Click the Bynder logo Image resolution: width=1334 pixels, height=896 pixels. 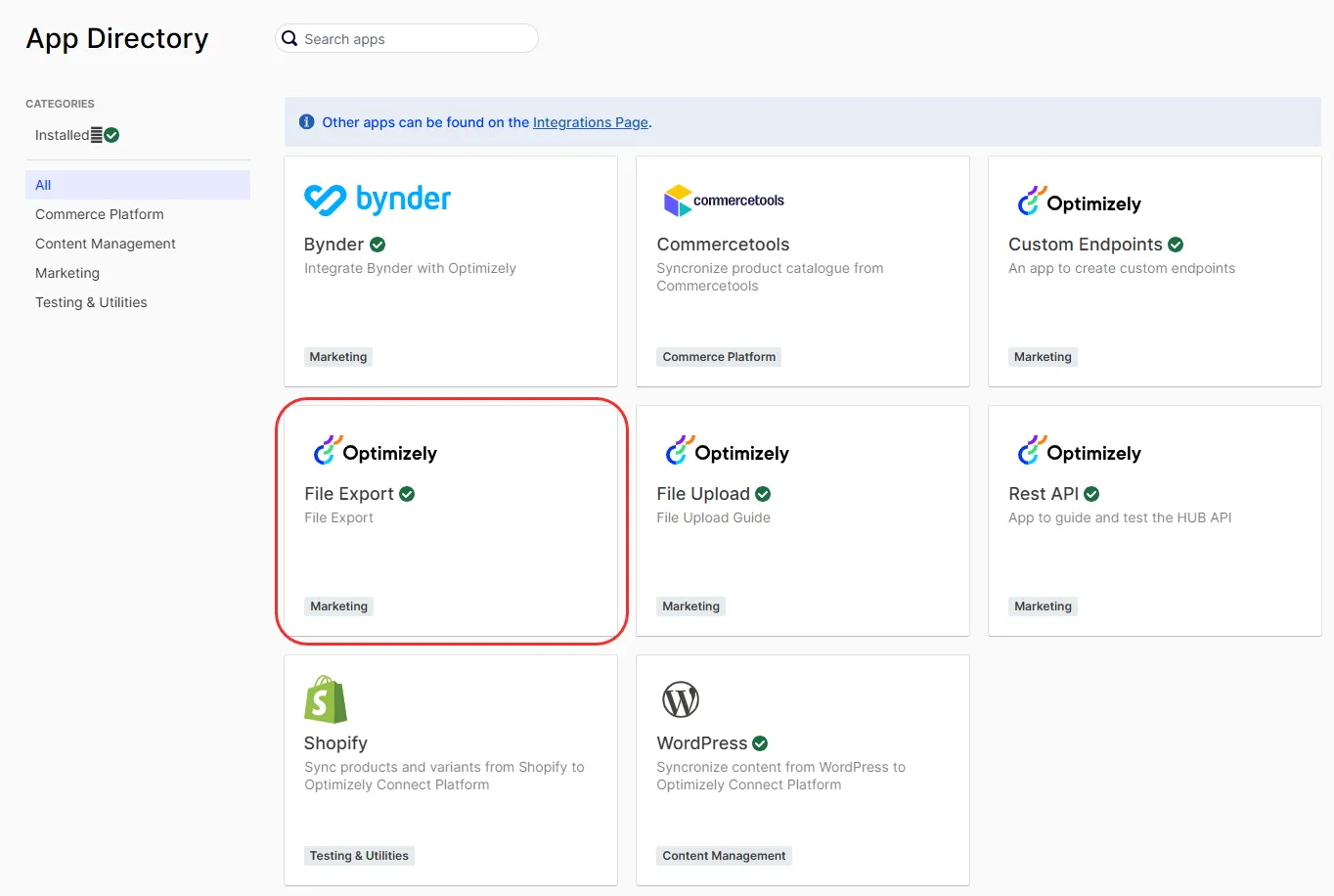(x=378, y=200)
